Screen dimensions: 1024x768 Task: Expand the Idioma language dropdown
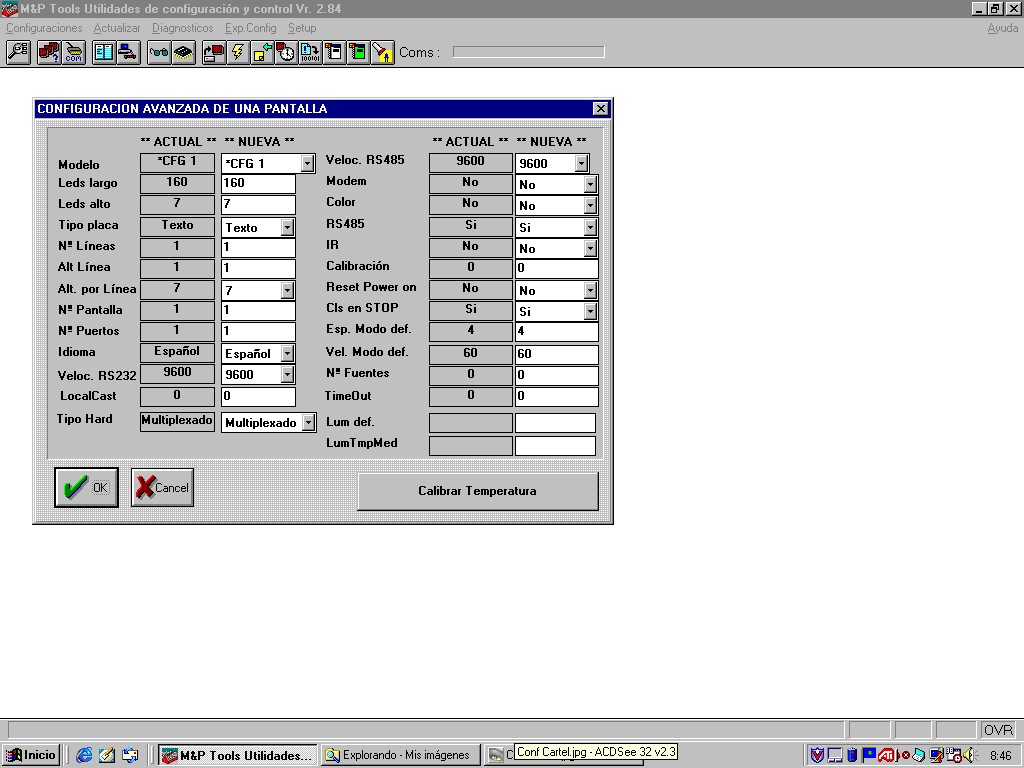click(x=288, y=354)
